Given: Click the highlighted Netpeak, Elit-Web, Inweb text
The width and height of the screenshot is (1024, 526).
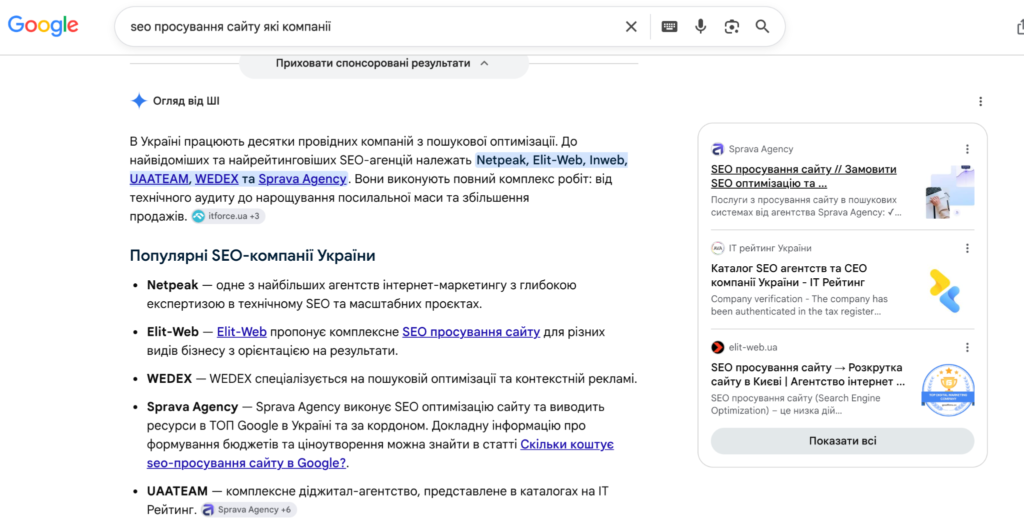Looking at the screenshot, I should tap(552, 160).
